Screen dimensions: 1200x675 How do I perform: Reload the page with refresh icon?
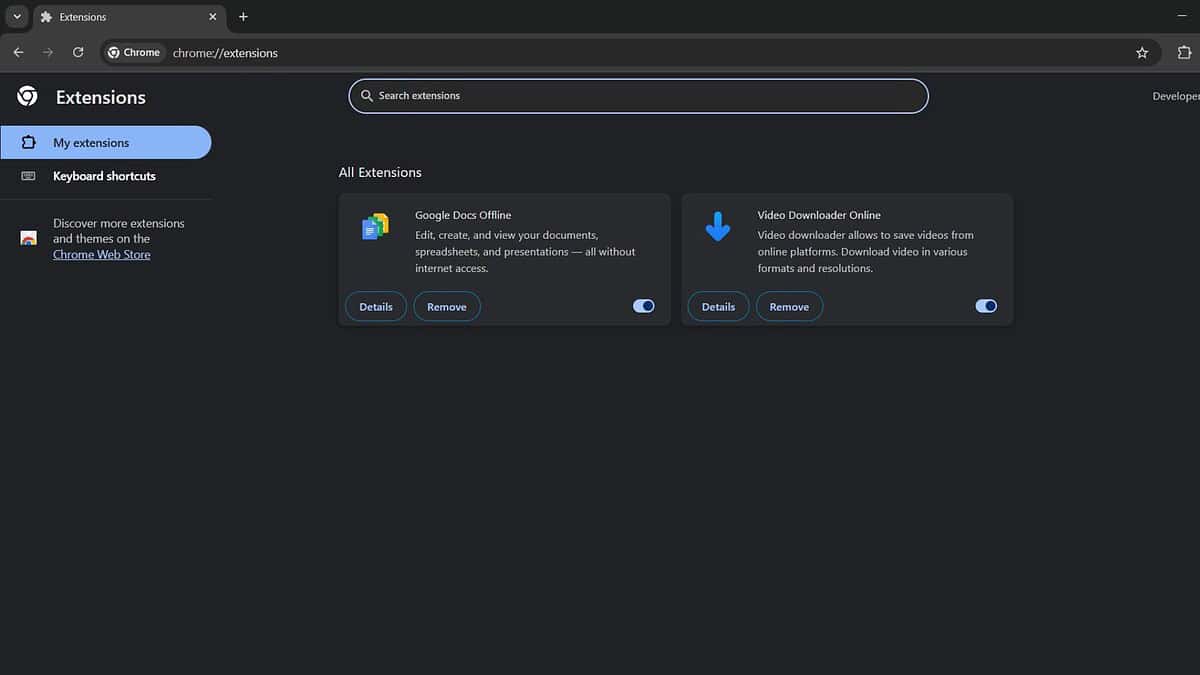[78, 53]
